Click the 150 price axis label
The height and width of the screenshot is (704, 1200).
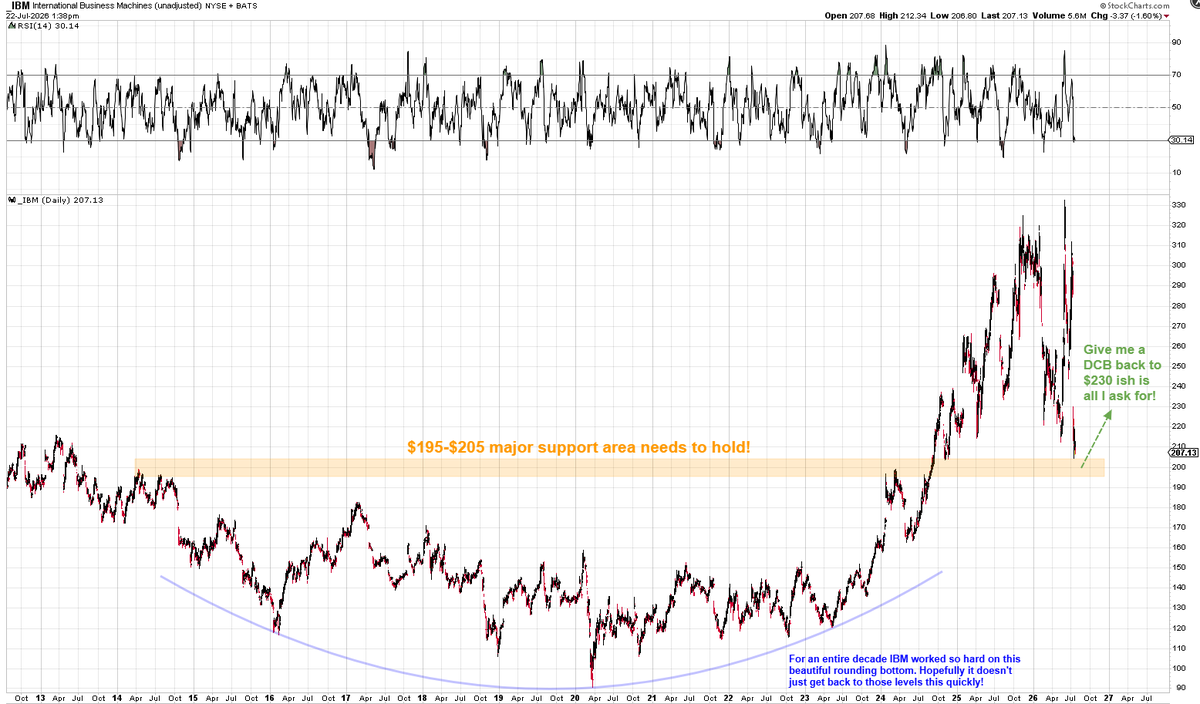(x=1177, y=567)
